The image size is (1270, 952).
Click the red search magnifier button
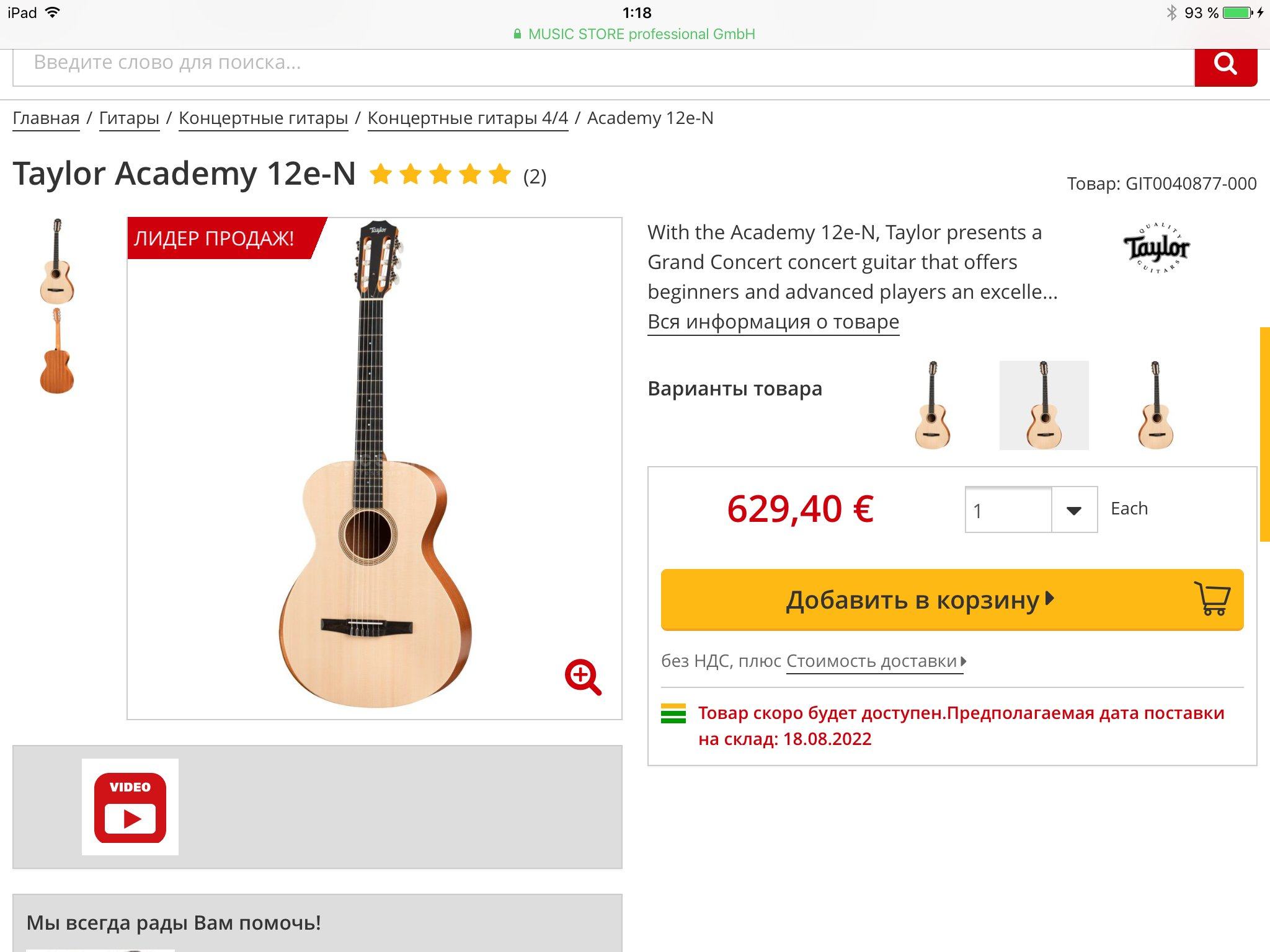pyautogui.click(x=1225, y=64)
